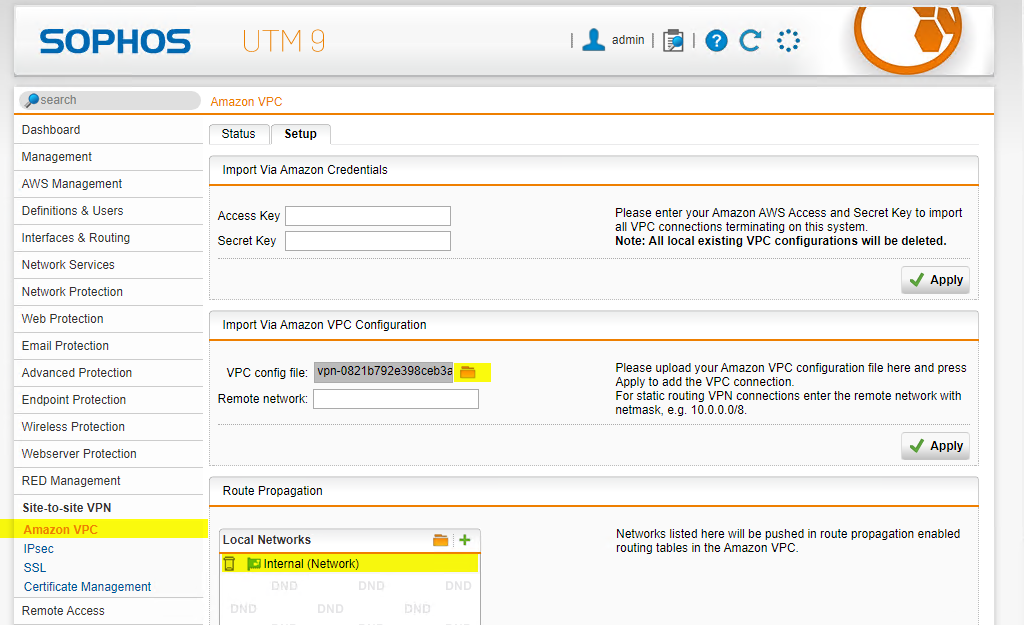The image size is (1024, 625).
Task: Select the Setup tab
Action: pyautogui.click(x=300, y=134)
